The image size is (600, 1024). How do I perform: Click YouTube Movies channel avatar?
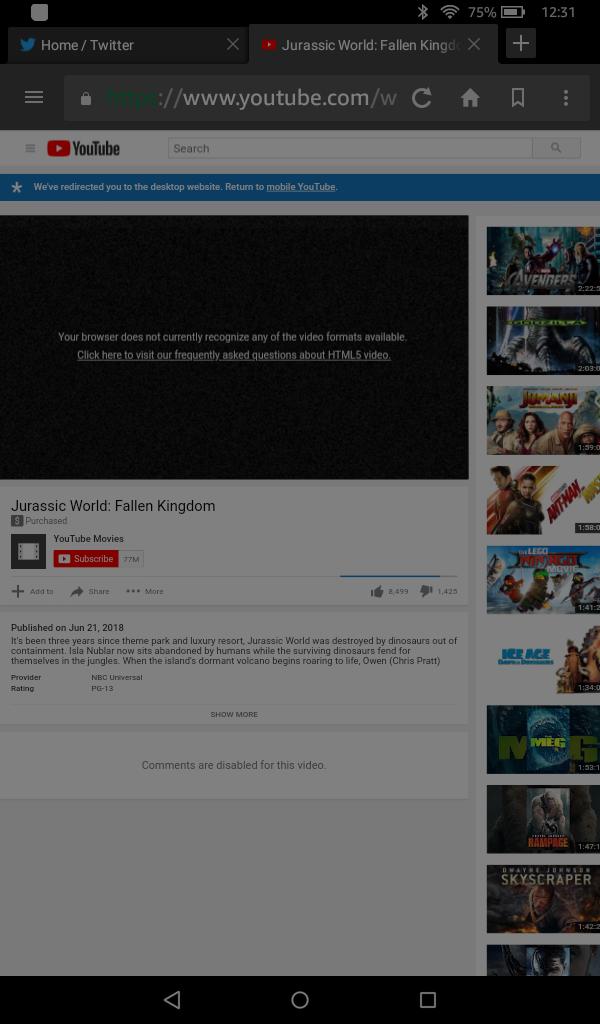[x=28, y=551]
